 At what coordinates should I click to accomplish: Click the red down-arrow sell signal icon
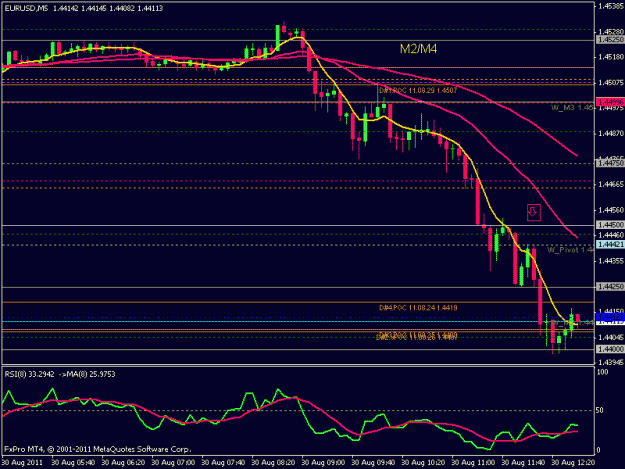(534, 212)
